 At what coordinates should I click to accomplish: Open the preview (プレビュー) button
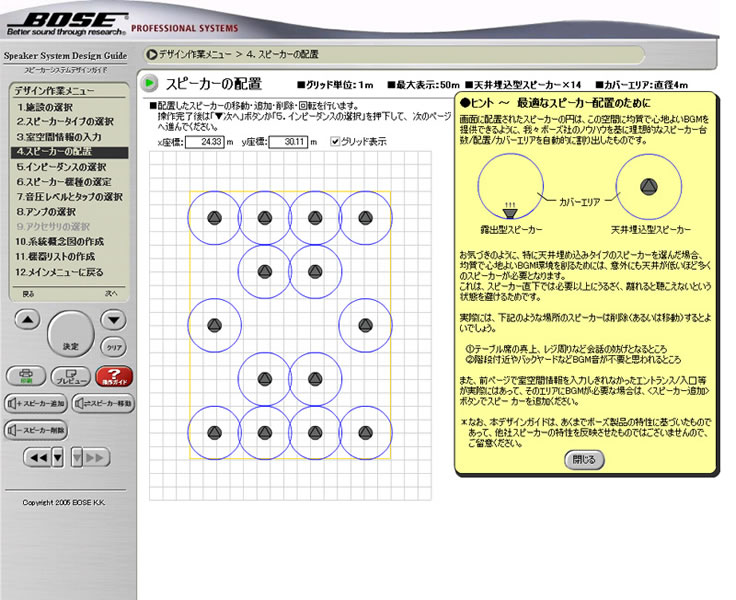pos(70,376)
